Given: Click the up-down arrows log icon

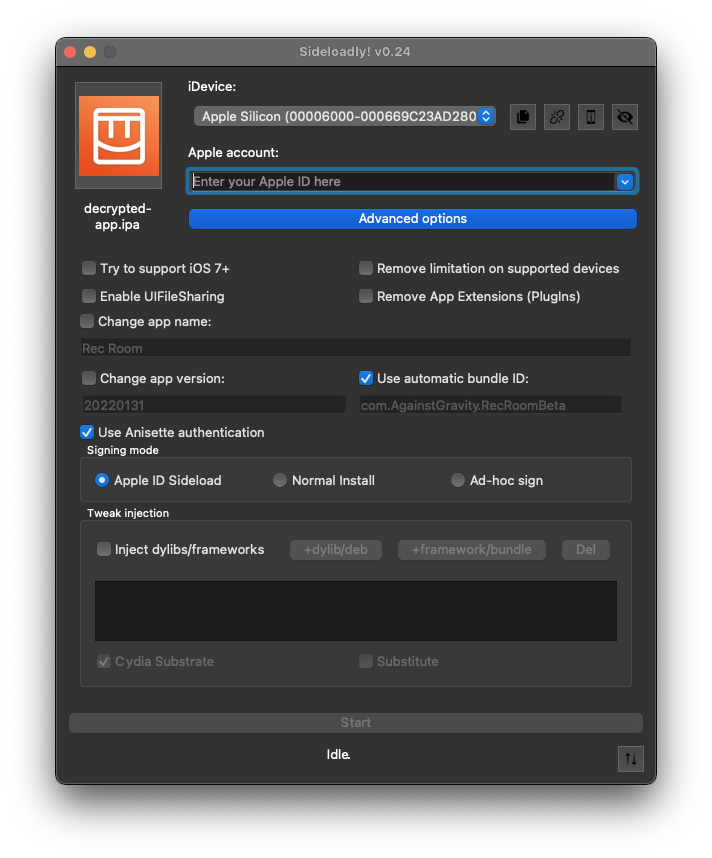Looking at the screenshot, I should coord(630,759).
